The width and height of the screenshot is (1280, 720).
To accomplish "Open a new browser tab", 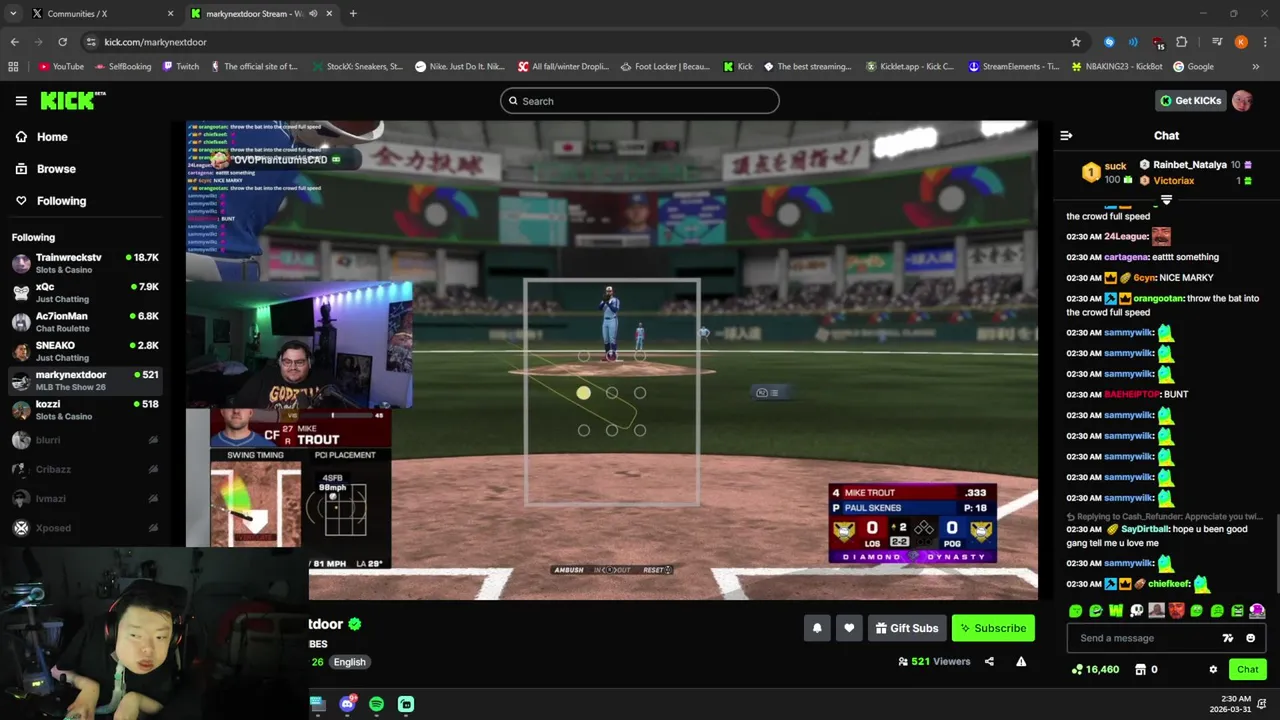I will pos(353,14).
